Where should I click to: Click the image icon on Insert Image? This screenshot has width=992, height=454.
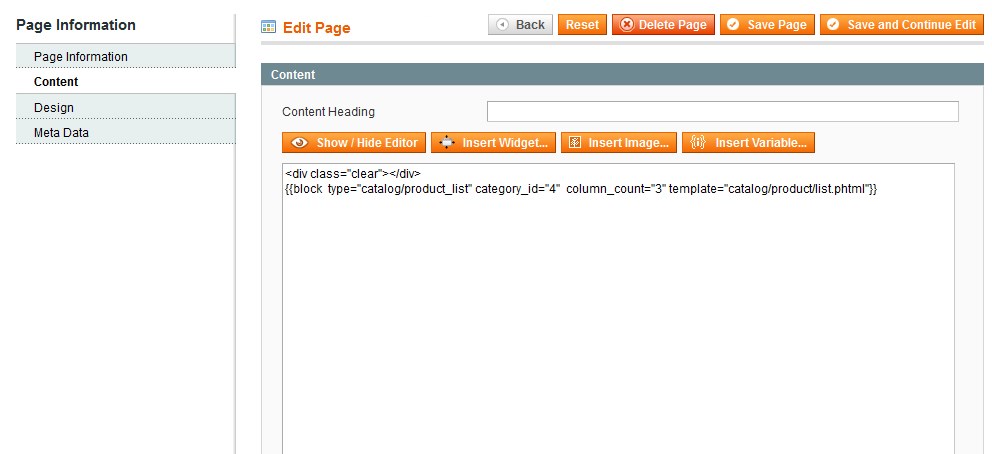point(575,142)
